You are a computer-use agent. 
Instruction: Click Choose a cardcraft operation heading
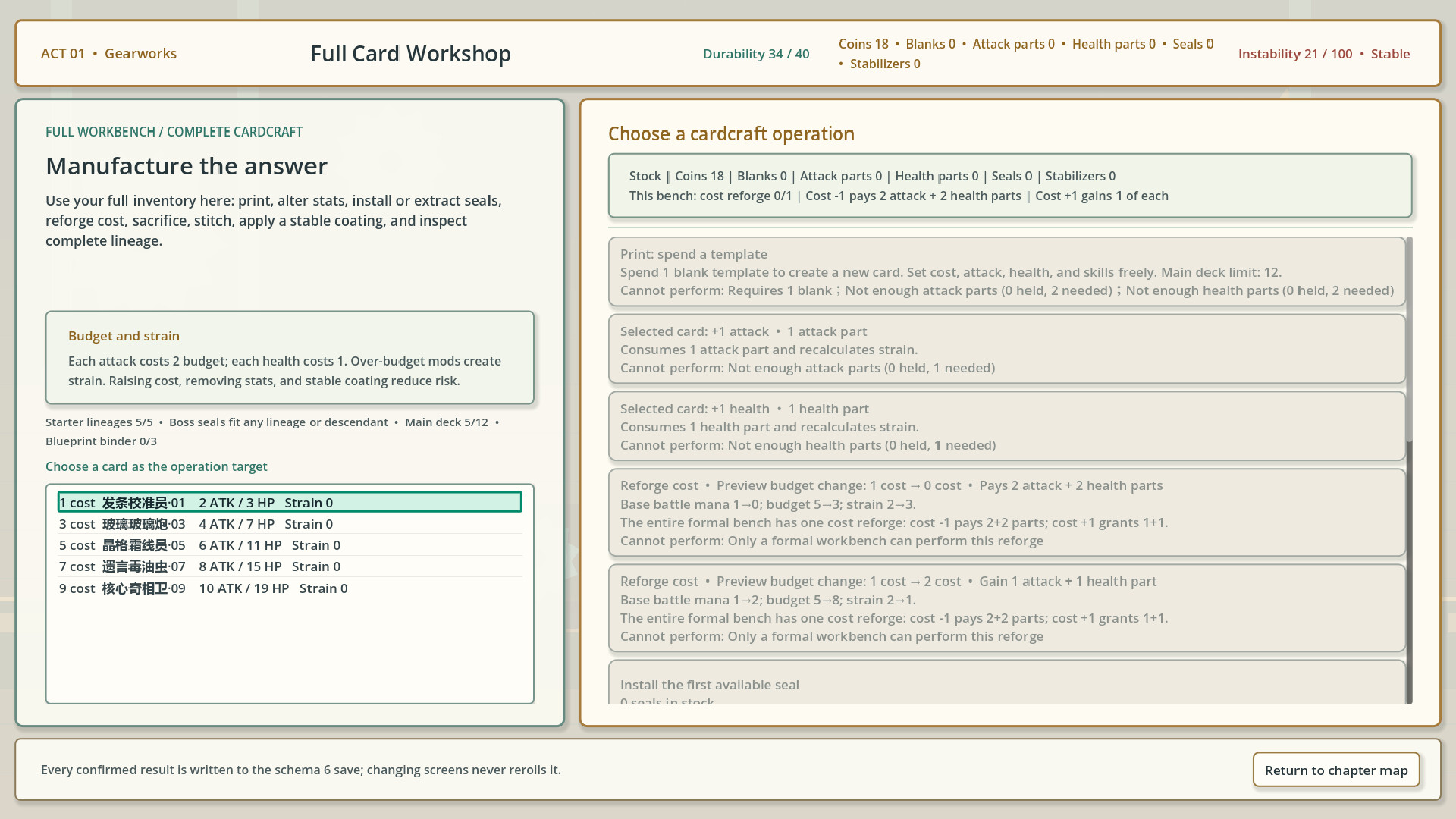(731, 134)
